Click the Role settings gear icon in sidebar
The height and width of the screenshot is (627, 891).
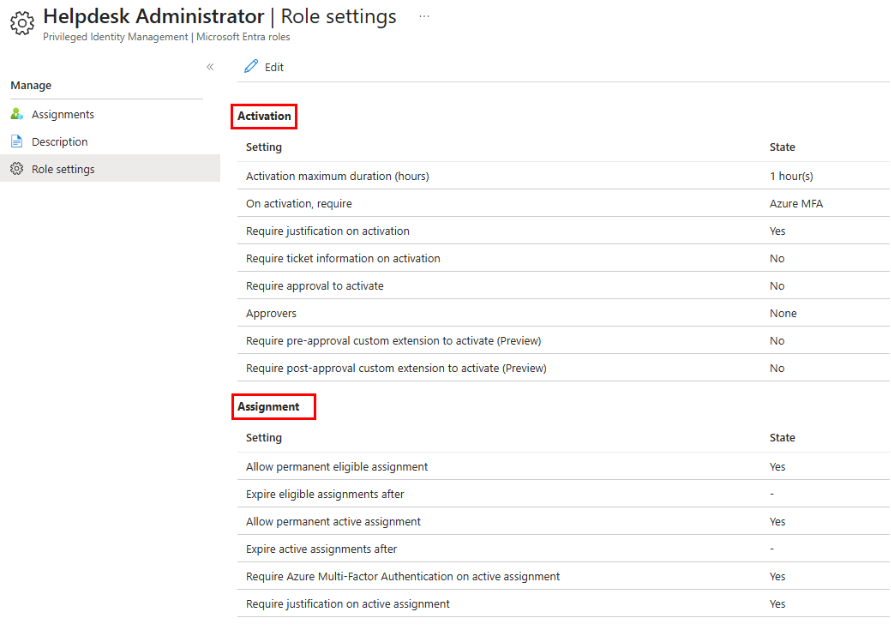point(16,169)
